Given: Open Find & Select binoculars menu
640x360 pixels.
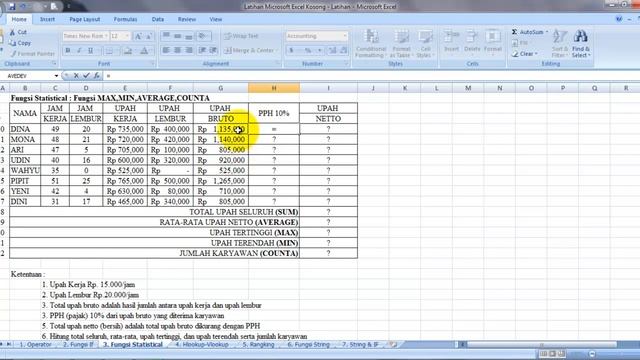Looking at the screenshot, I should [x=580, y=43].
